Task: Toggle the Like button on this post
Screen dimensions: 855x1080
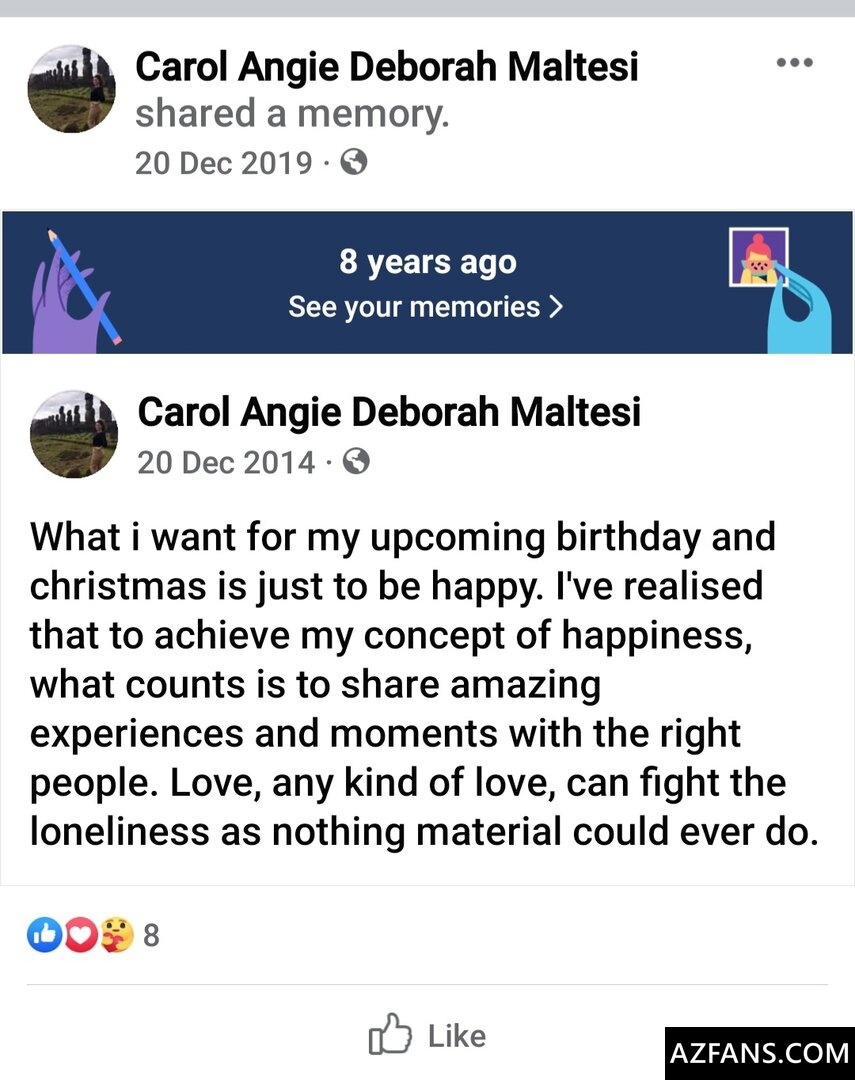Action: coord(427,1035)
